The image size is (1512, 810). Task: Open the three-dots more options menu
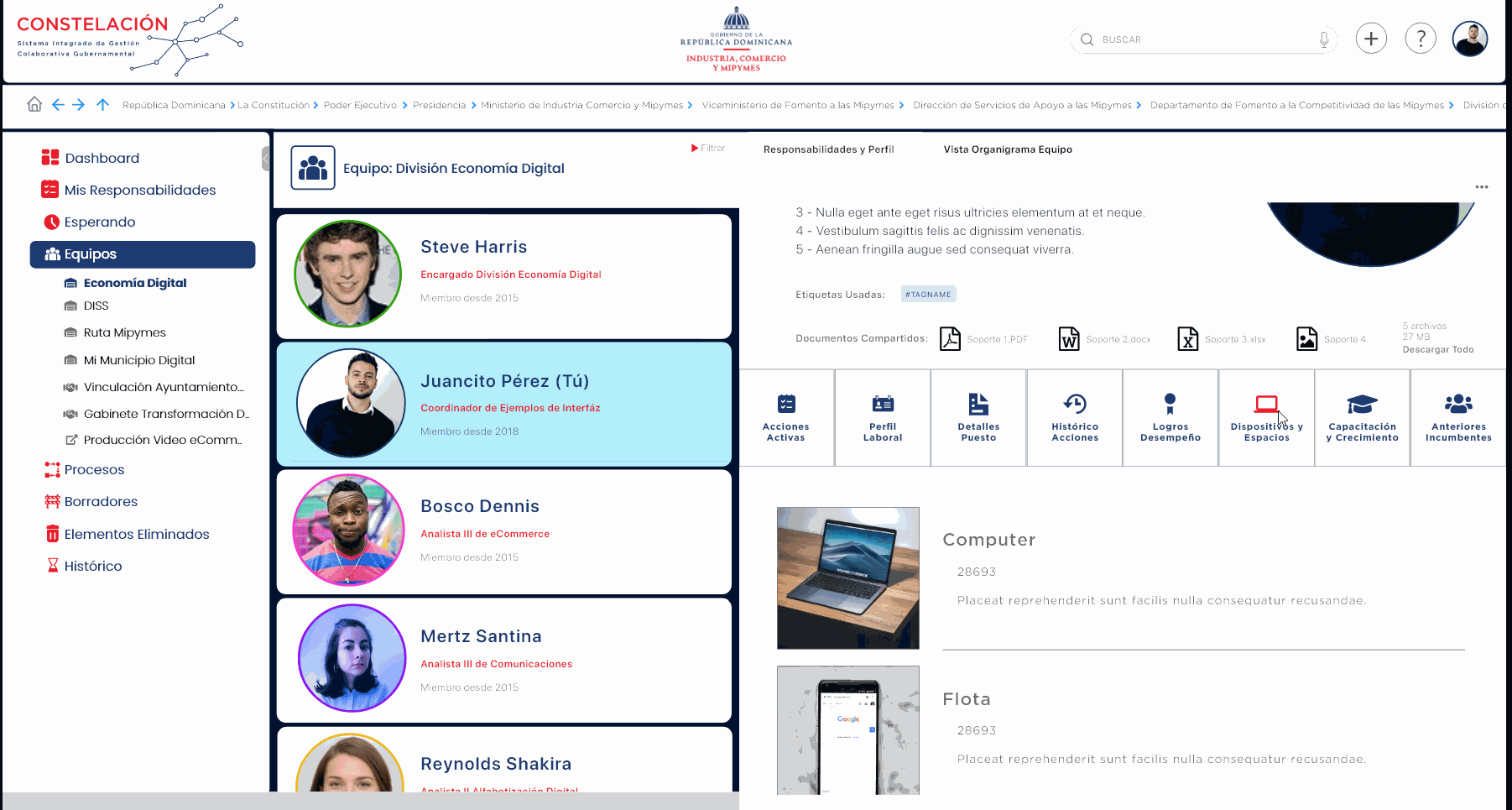tap(1481, 187)
